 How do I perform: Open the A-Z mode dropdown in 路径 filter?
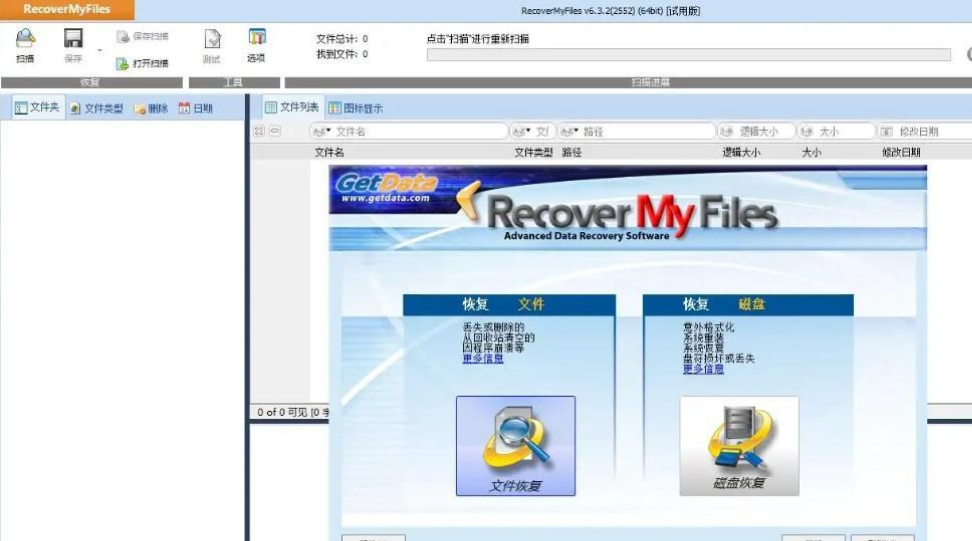click(569, 131)
